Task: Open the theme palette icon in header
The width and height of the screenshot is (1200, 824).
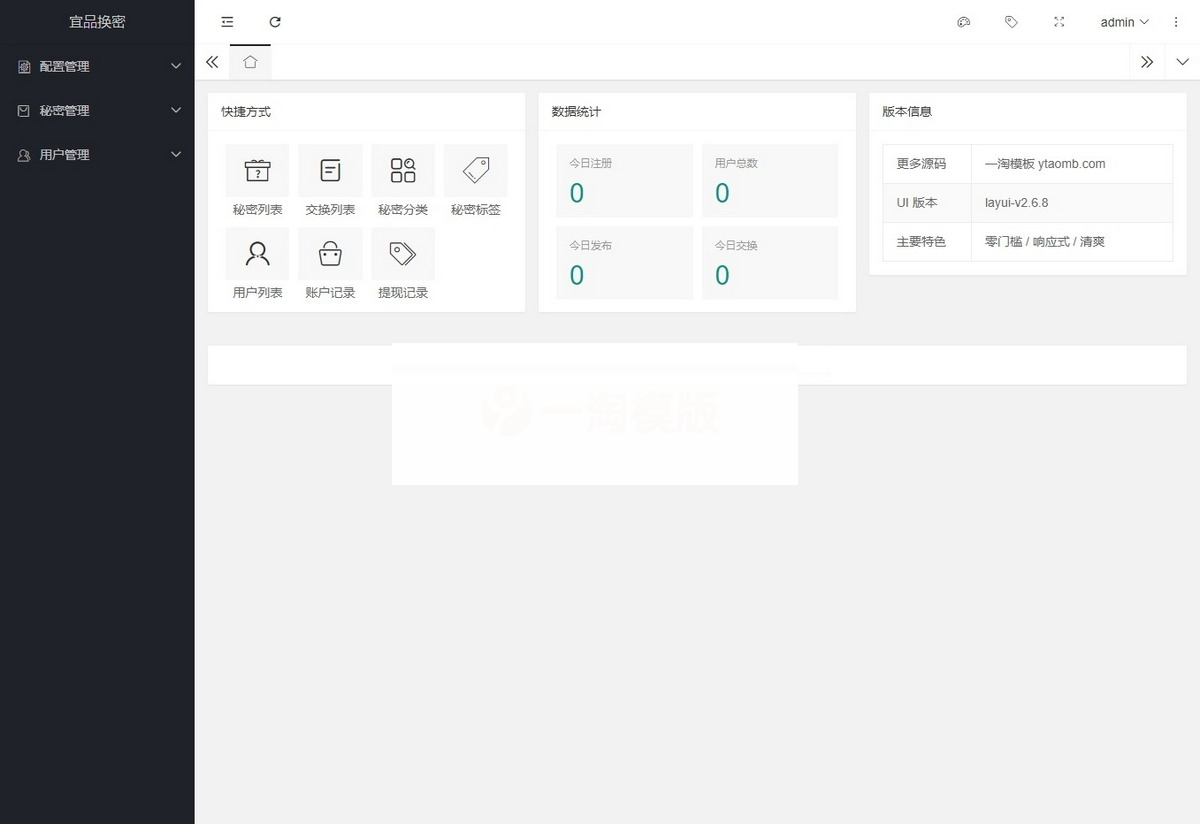Action: tap(964, 22)
